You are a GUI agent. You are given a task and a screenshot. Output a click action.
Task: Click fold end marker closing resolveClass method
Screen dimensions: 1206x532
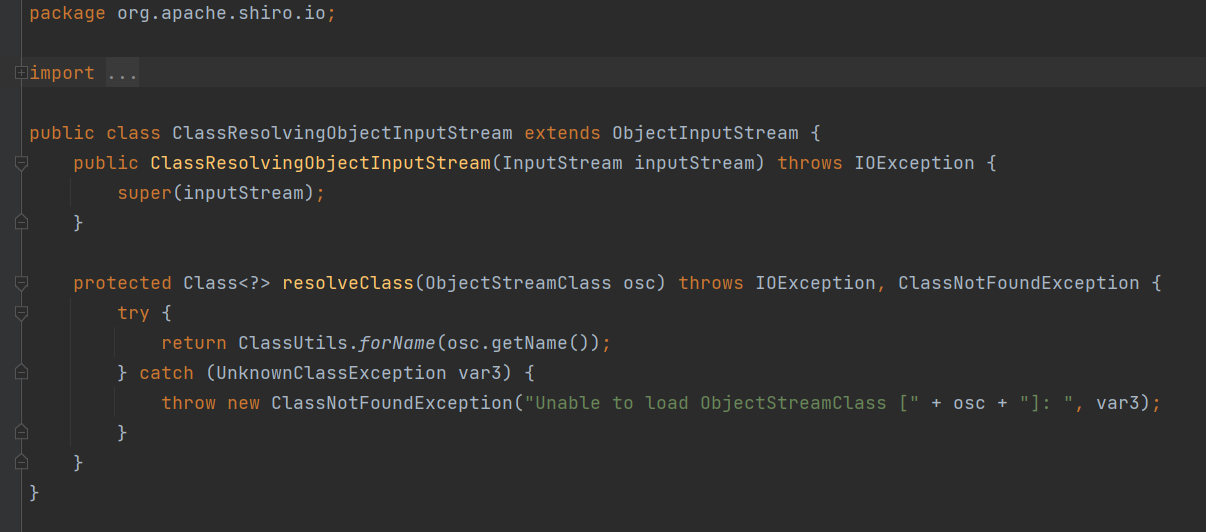tap(21, 463)
